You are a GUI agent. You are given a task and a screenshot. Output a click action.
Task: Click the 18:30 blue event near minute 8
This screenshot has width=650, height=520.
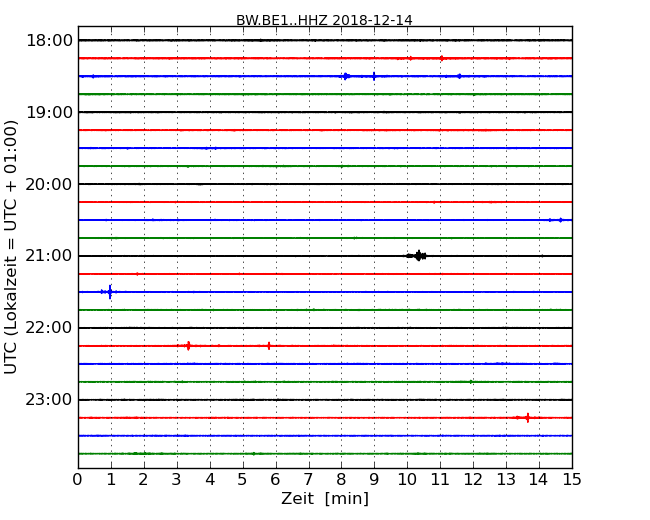345,76
